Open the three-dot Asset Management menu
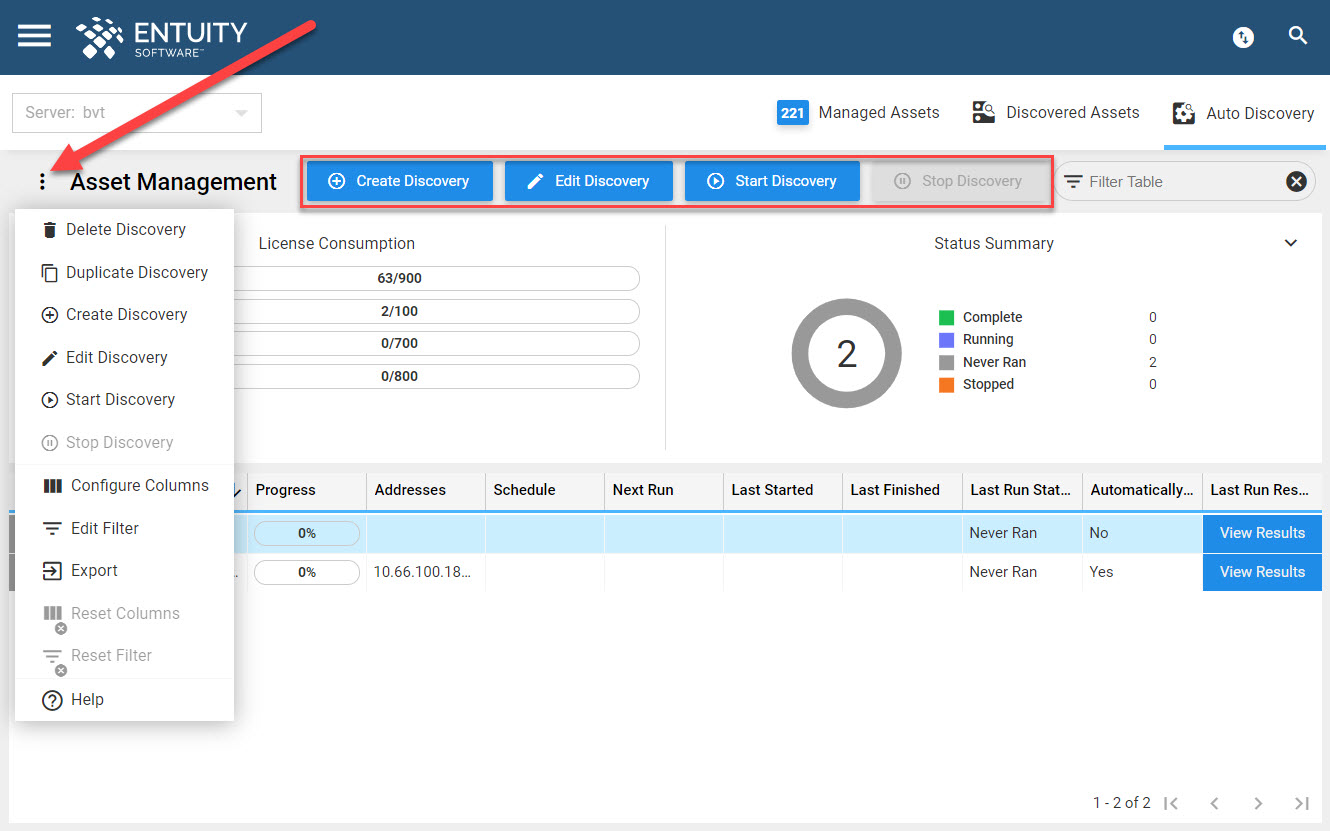This screenshot has width=1330, height=831. tap(42, 182)
